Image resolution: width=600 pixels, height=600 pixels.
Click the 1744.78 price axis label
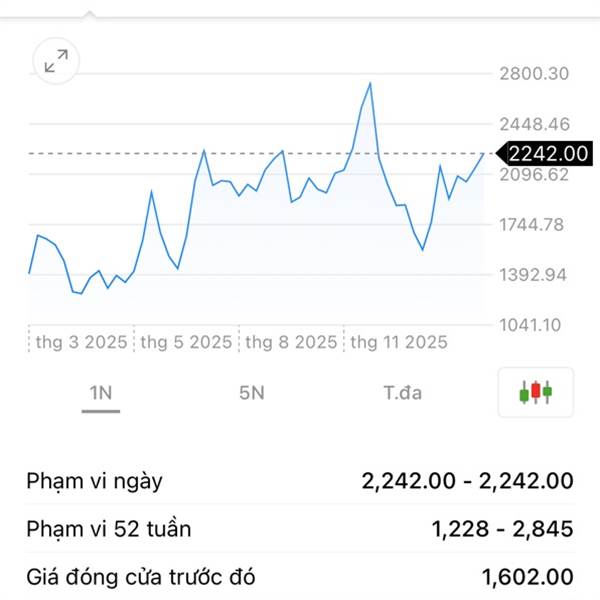[533, 224]
